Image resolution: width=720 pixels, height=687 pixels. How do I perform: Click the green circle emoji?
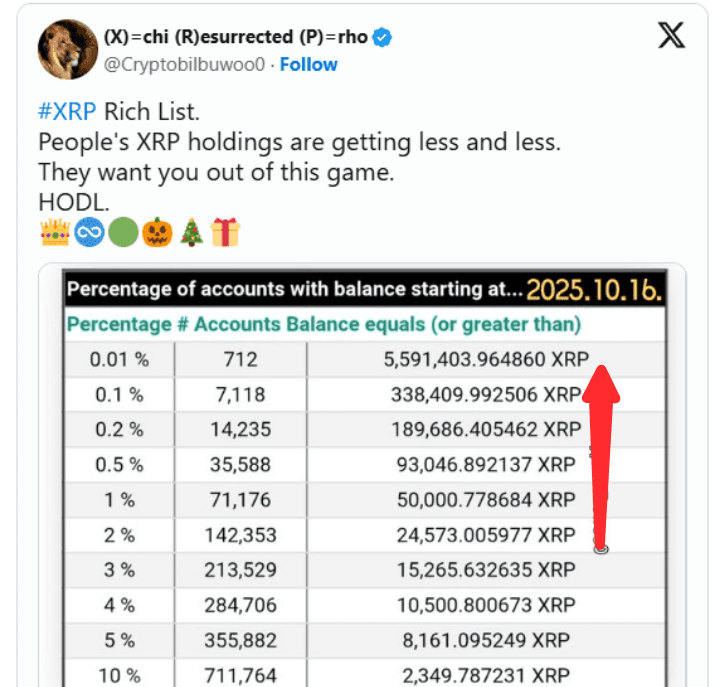123,233
